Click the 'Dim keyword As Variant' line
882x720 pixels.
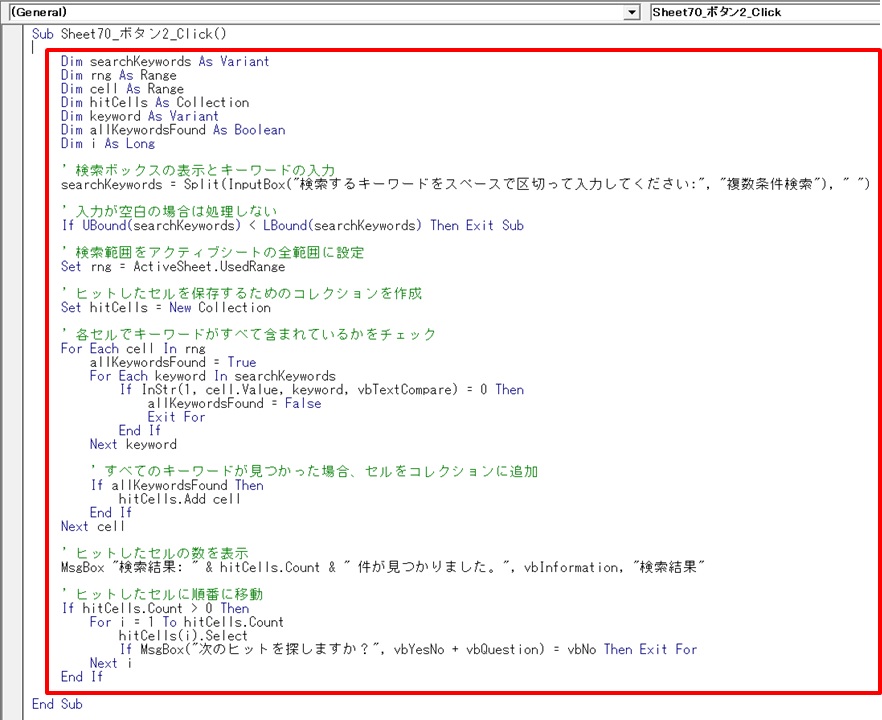coord(140,116)
